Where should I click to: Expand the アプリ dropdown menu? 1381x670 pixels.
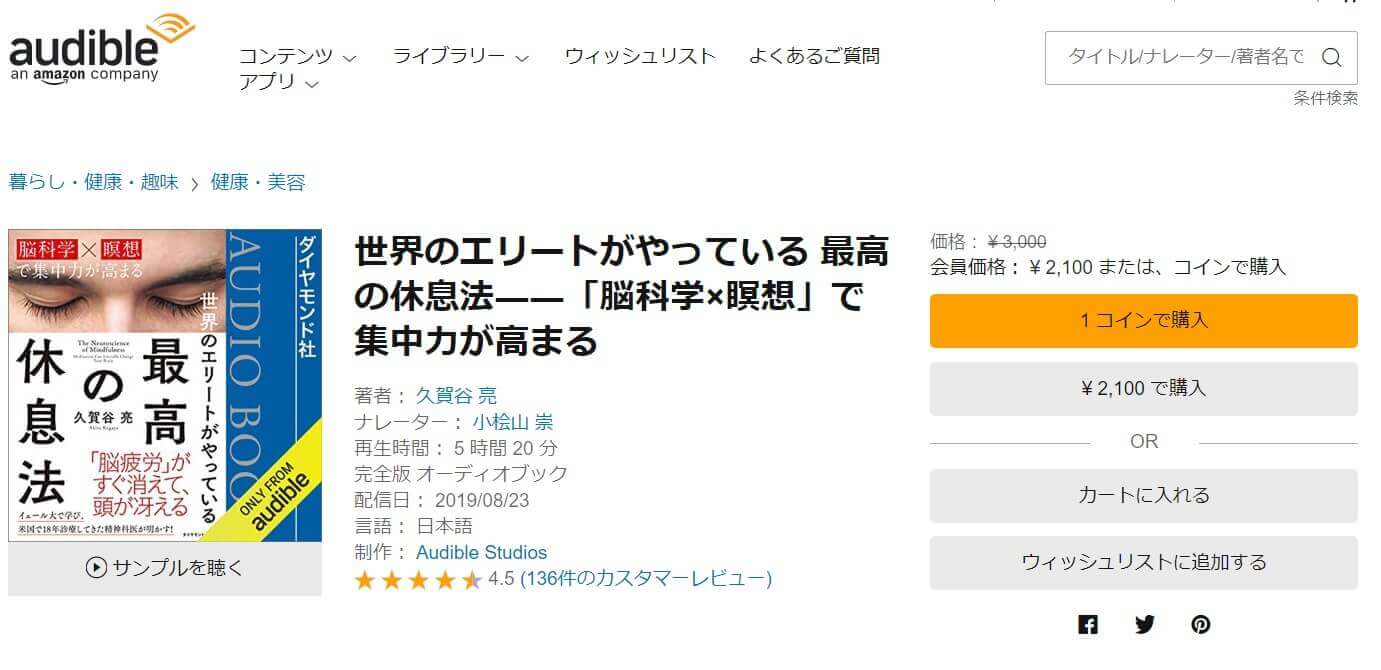coord(278,82)
